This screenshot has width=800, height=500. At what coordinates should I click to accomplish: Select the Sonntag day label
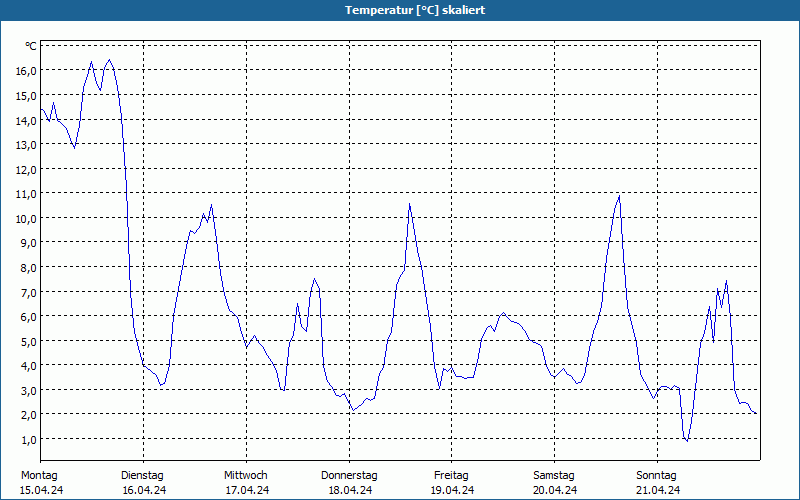pos(657,475)
